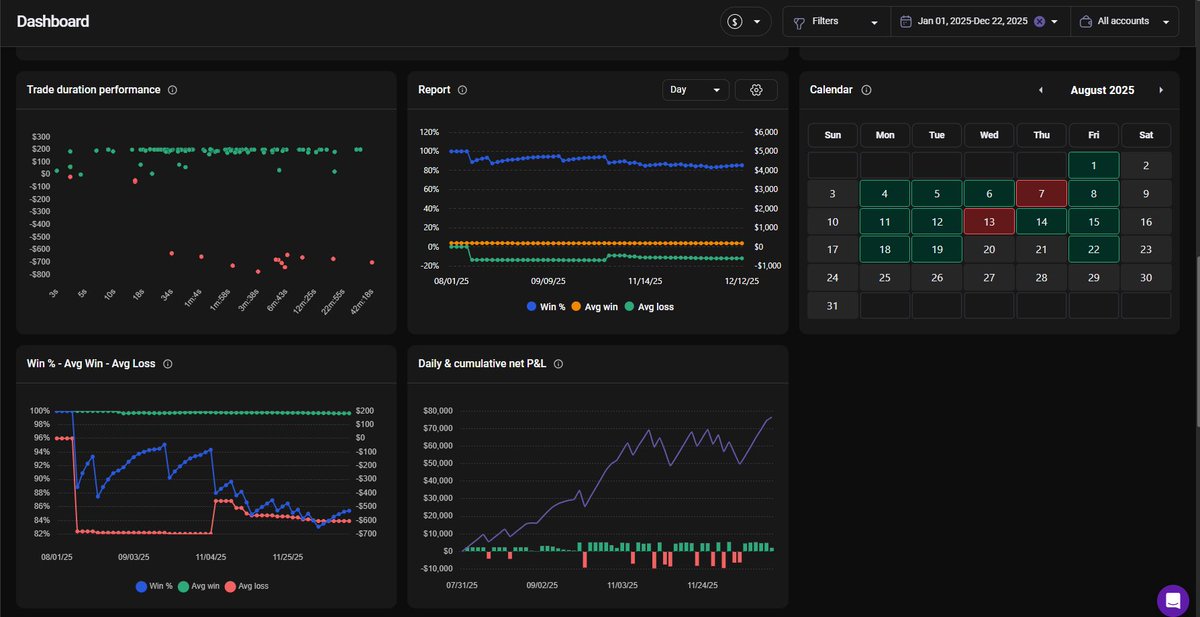The height and width of the screenshot is (617, 1200).
Task: Select August 6 calendar day
Action: coord(989,194)
